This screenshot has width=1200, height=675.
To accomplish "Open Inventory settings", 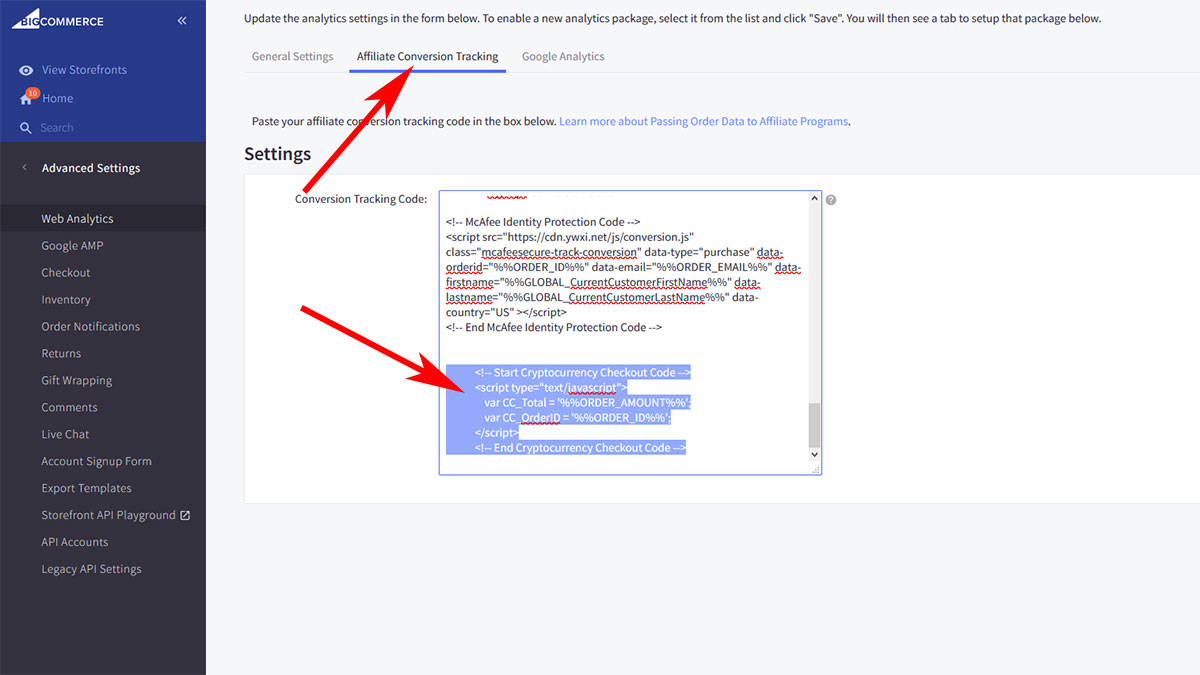I will [x=66, y=300].
